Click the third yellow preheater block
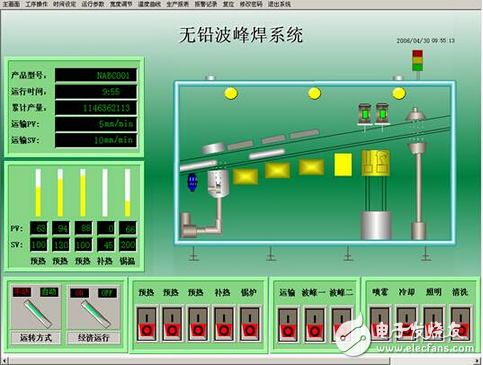Screen dimensions: 483x365 [x=311, y=167]
